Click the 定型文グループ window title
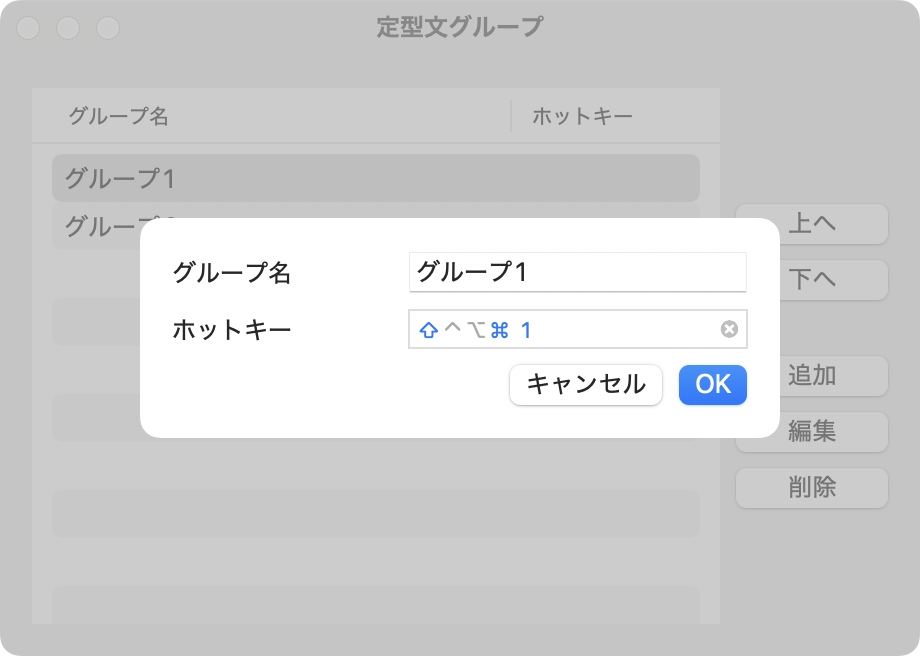Image resolution: width=920 pixels, height=656 pixels. point(460,28)
